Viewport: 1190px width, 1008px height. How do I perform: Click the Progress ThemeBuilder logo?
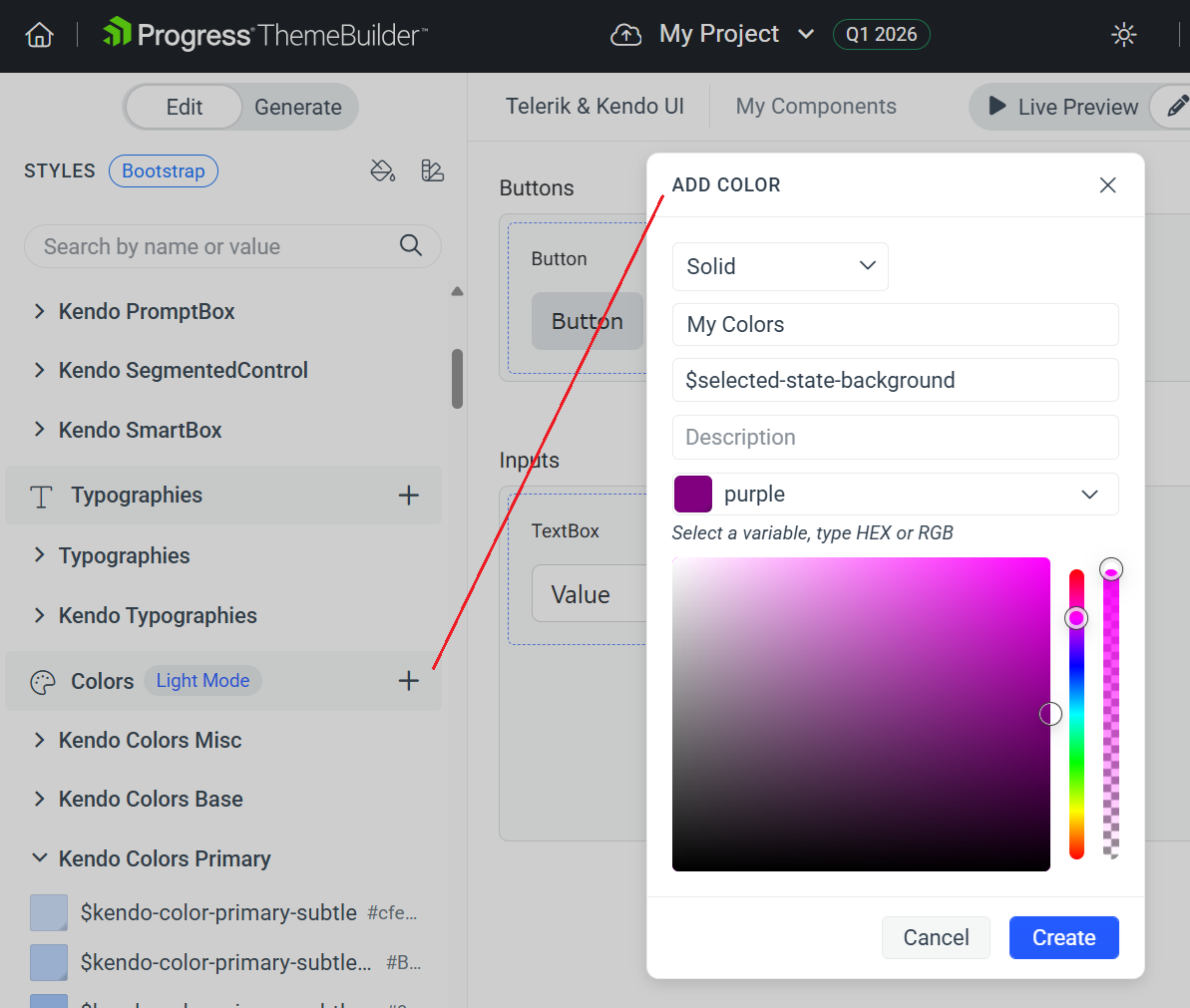pos(264,33)
